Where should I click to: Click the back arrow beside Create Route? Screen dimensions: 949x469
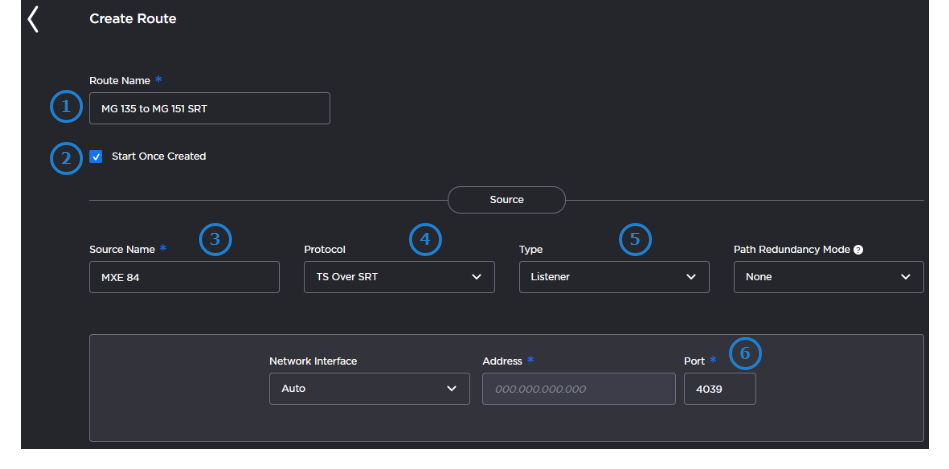(x=33, y=19)
